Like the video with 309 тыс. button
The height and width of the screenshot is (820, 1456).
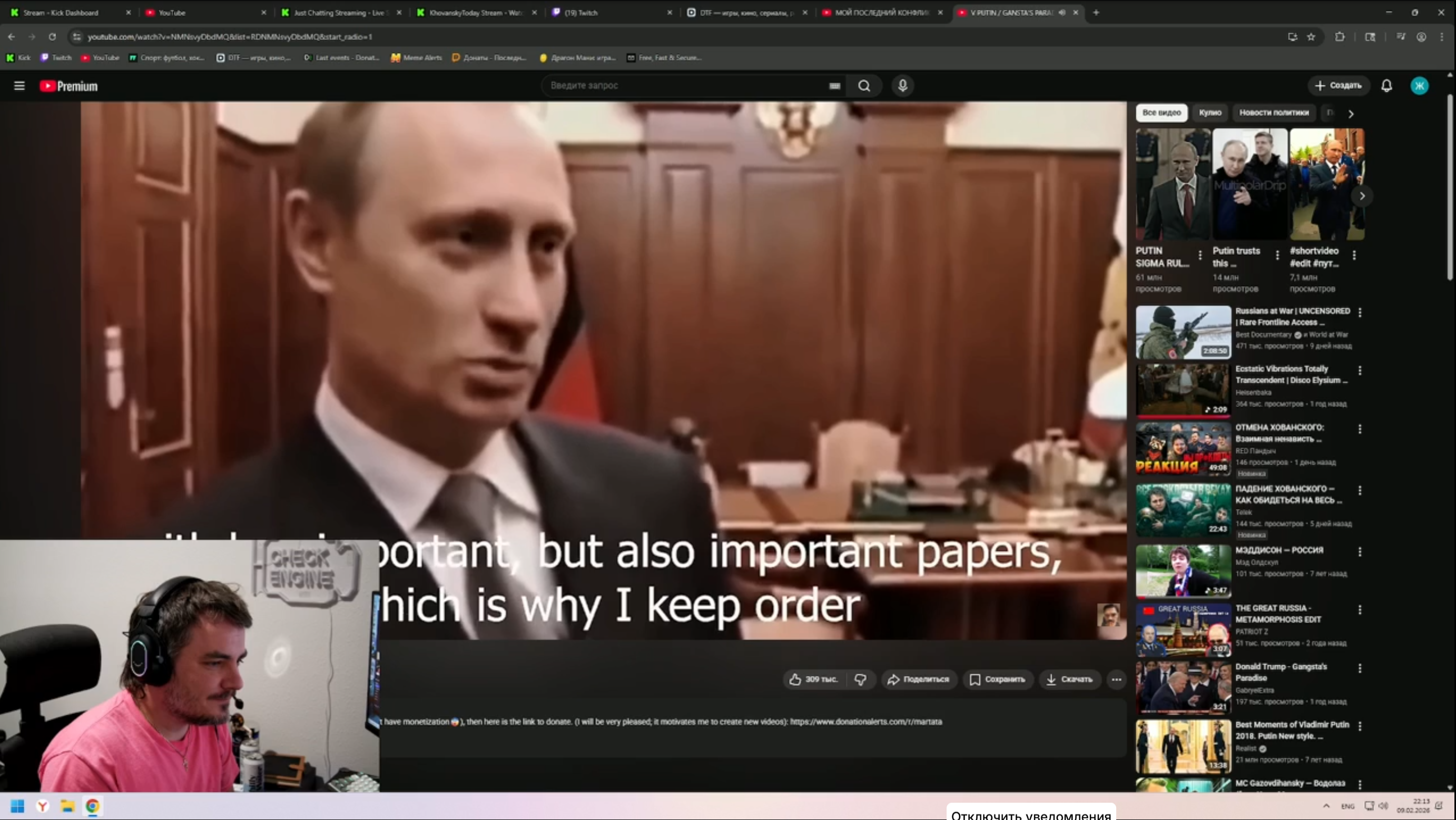[x=813, y=679]
